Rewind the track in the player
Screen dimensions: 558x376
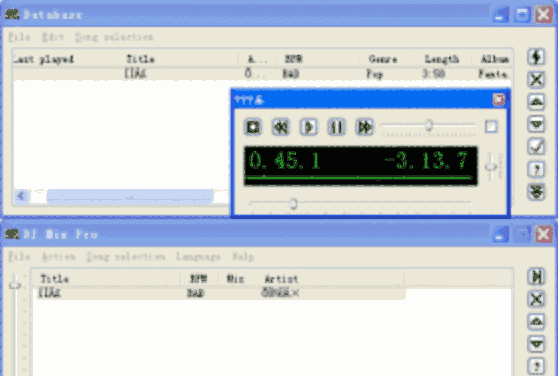pos(281,127)
